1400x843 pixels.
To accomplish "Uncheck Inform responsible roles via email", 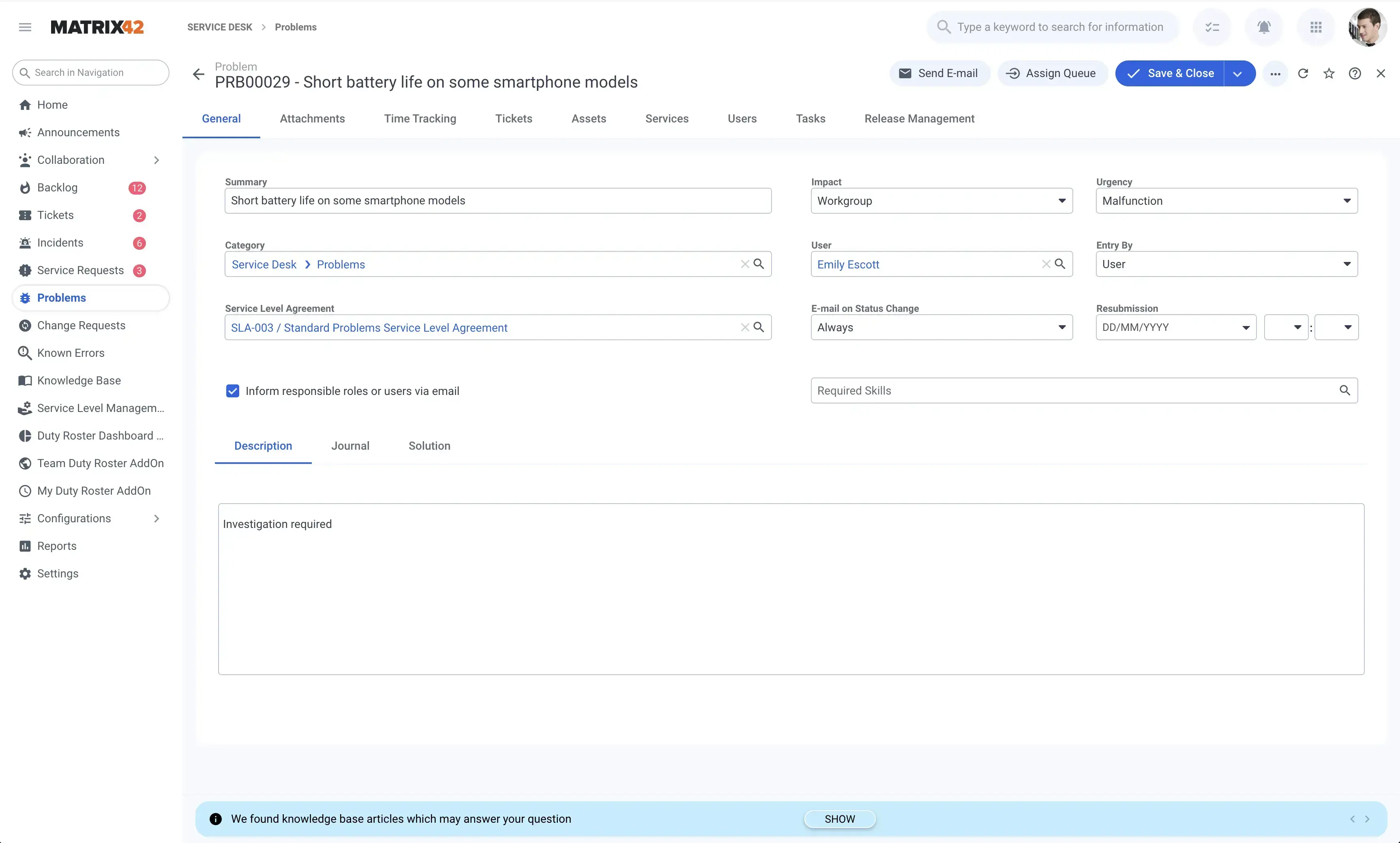I will point(232,391).
